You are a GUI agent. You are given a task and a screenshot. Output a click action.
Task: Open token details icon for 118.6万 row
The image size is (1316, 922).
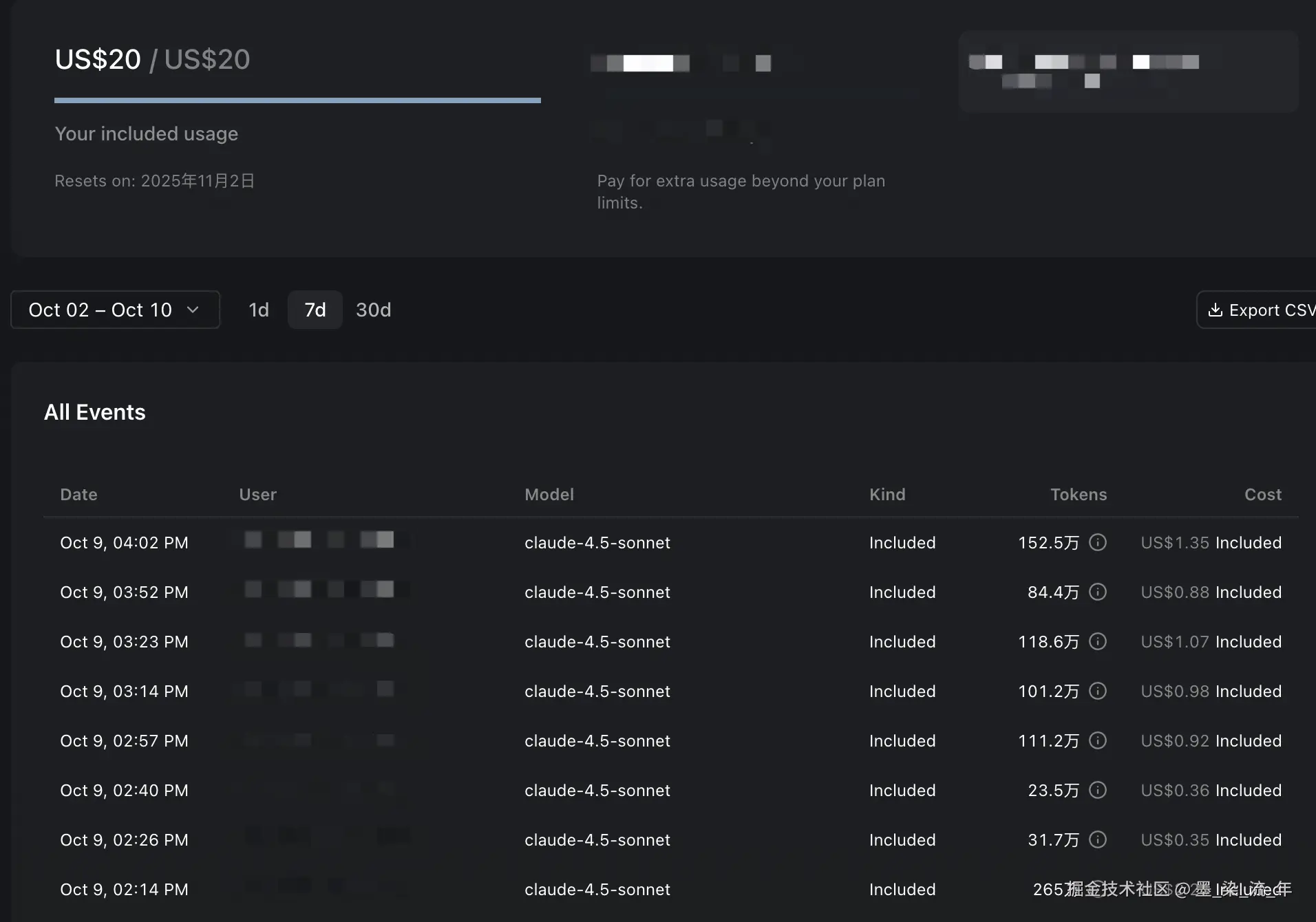tap(1098, 641)
